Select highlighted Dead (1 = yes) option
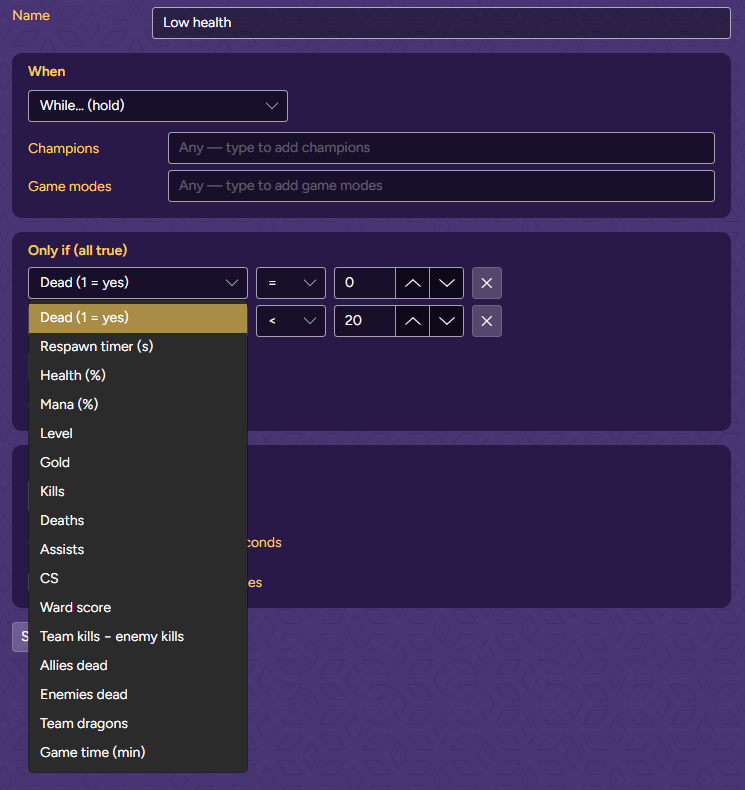This screenshot has height=790, width=745. pos(138,318)
